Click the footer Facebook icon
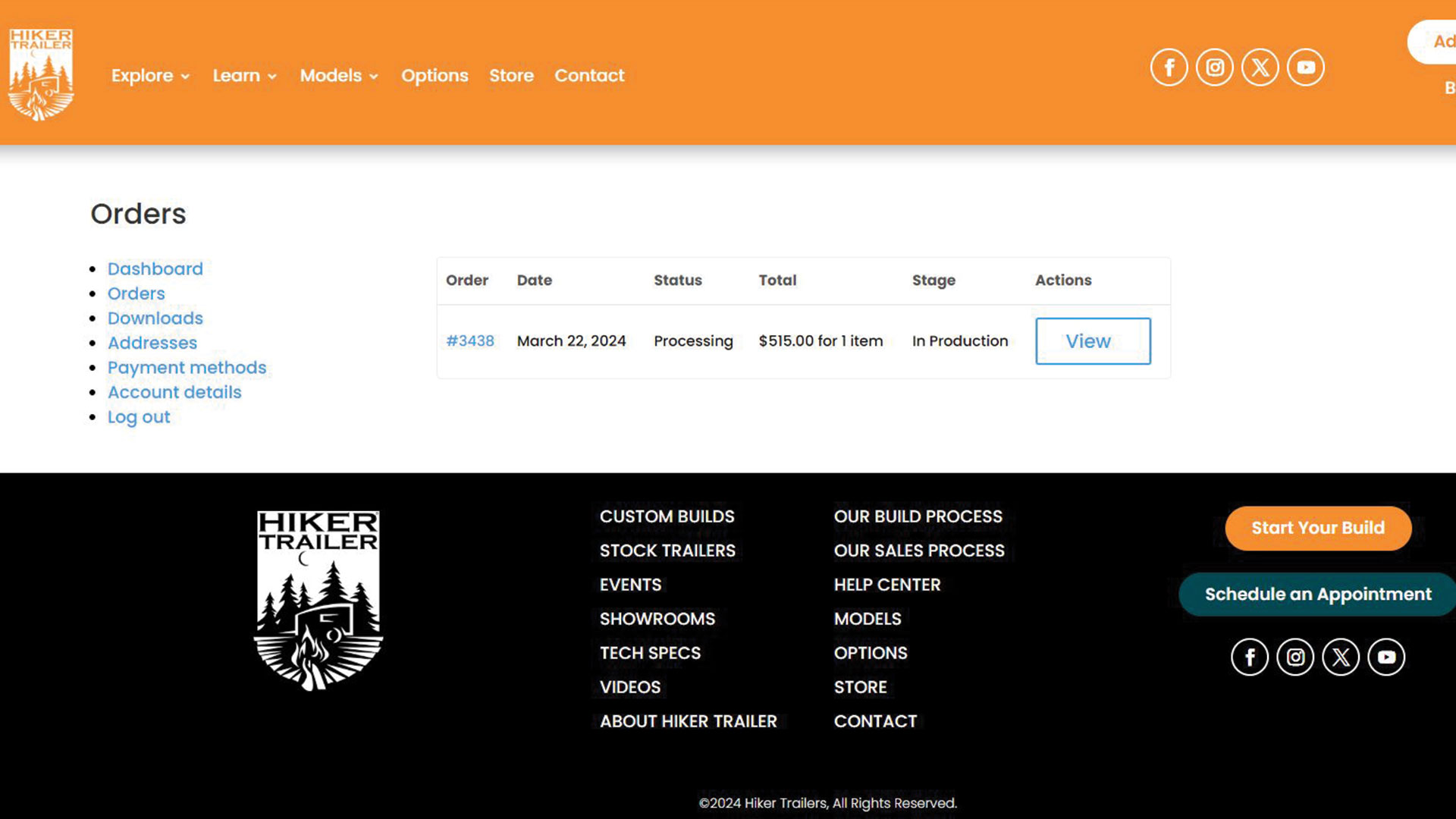The image size is (1456, 819). coord(1250,657)
